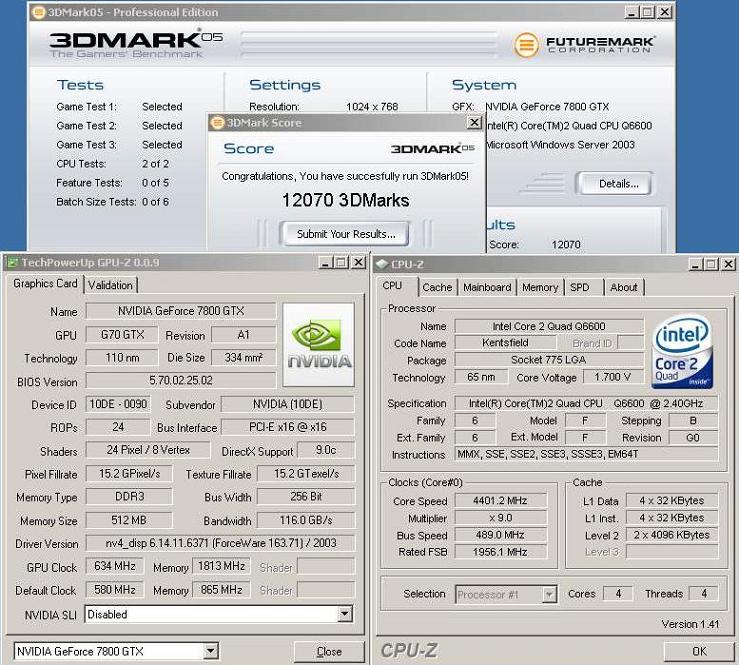This screenshot has width=739, height=665.
Task: Click the Cores count value 4
Action: point(618,593)
